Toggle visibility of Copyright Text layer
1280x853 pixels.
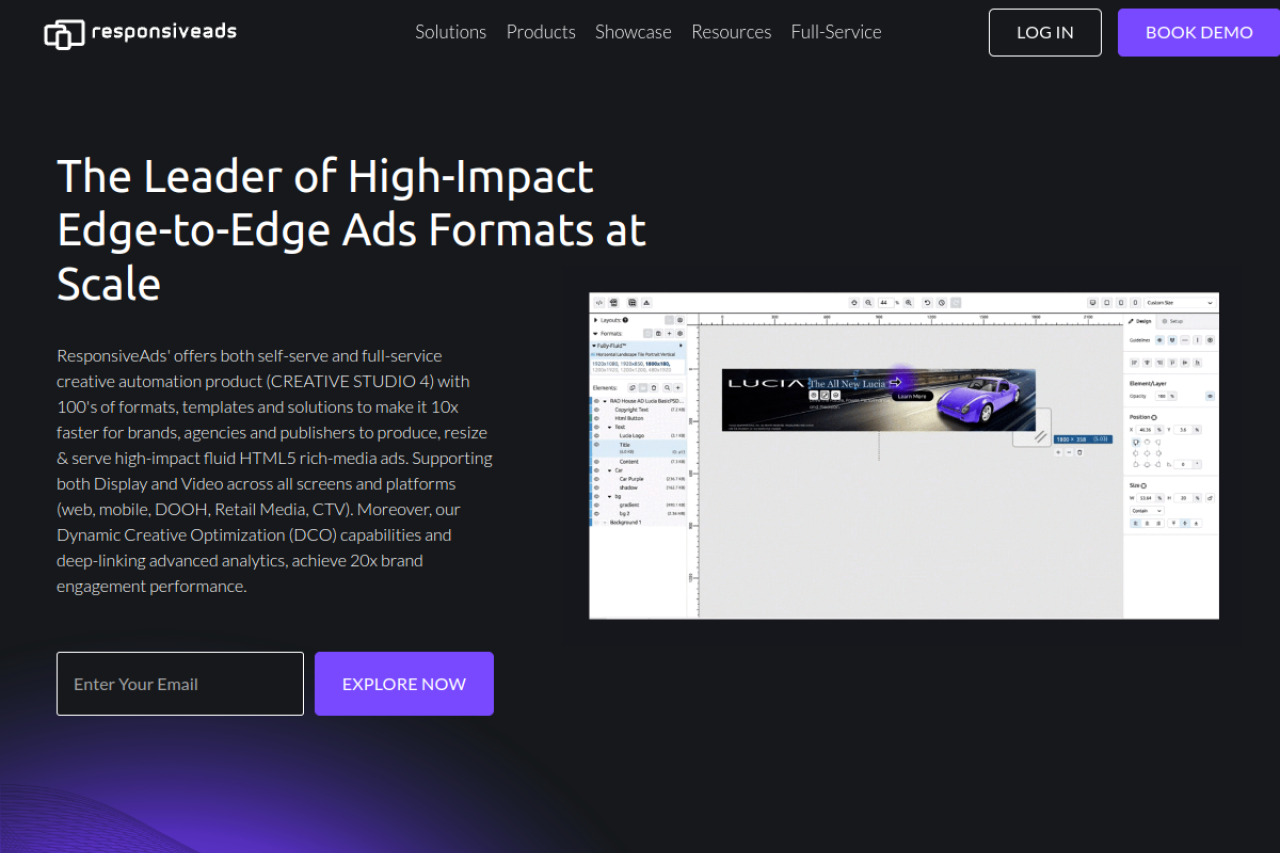597,409
